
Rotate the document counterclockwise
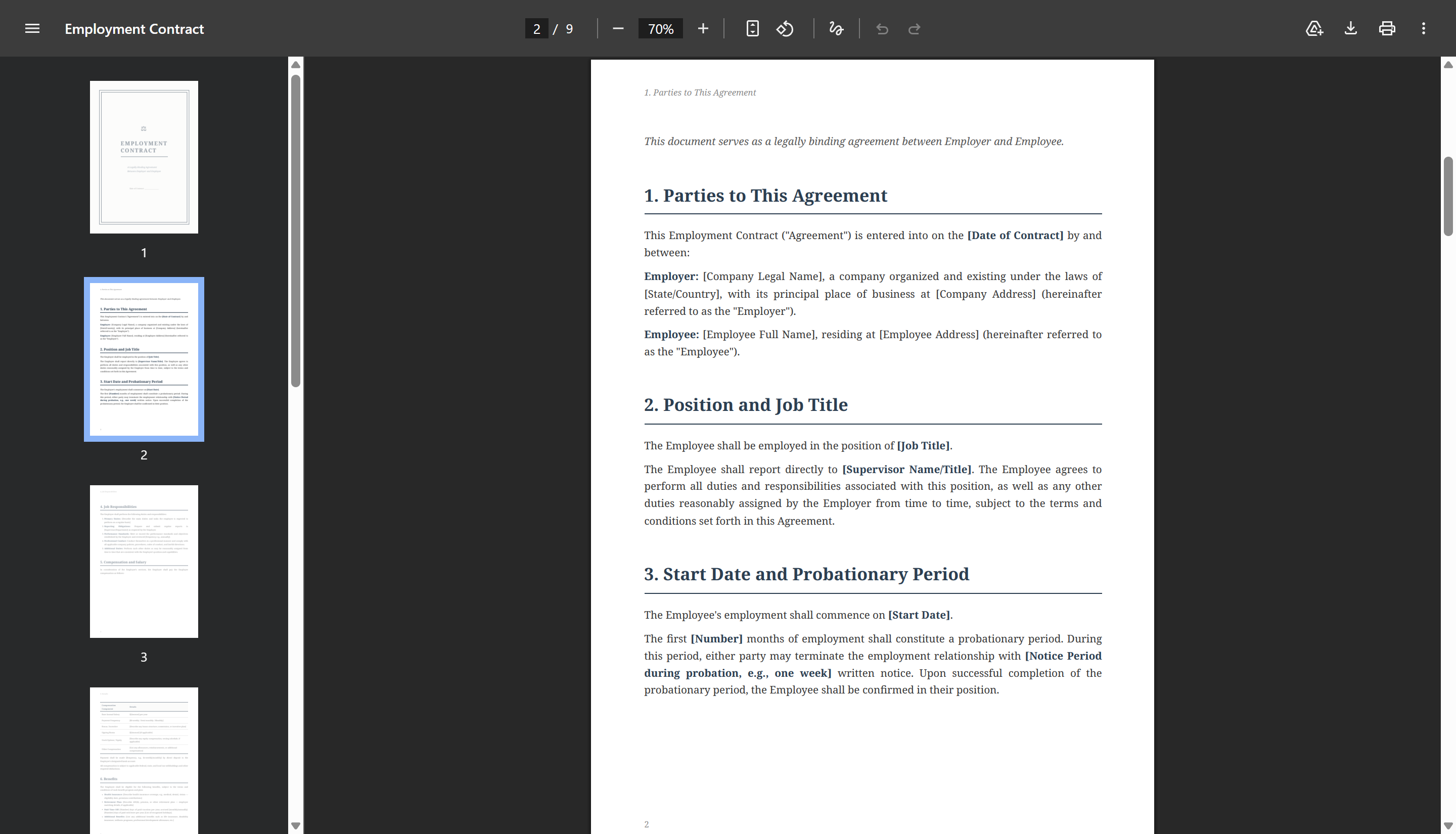[x=785, y=29]
